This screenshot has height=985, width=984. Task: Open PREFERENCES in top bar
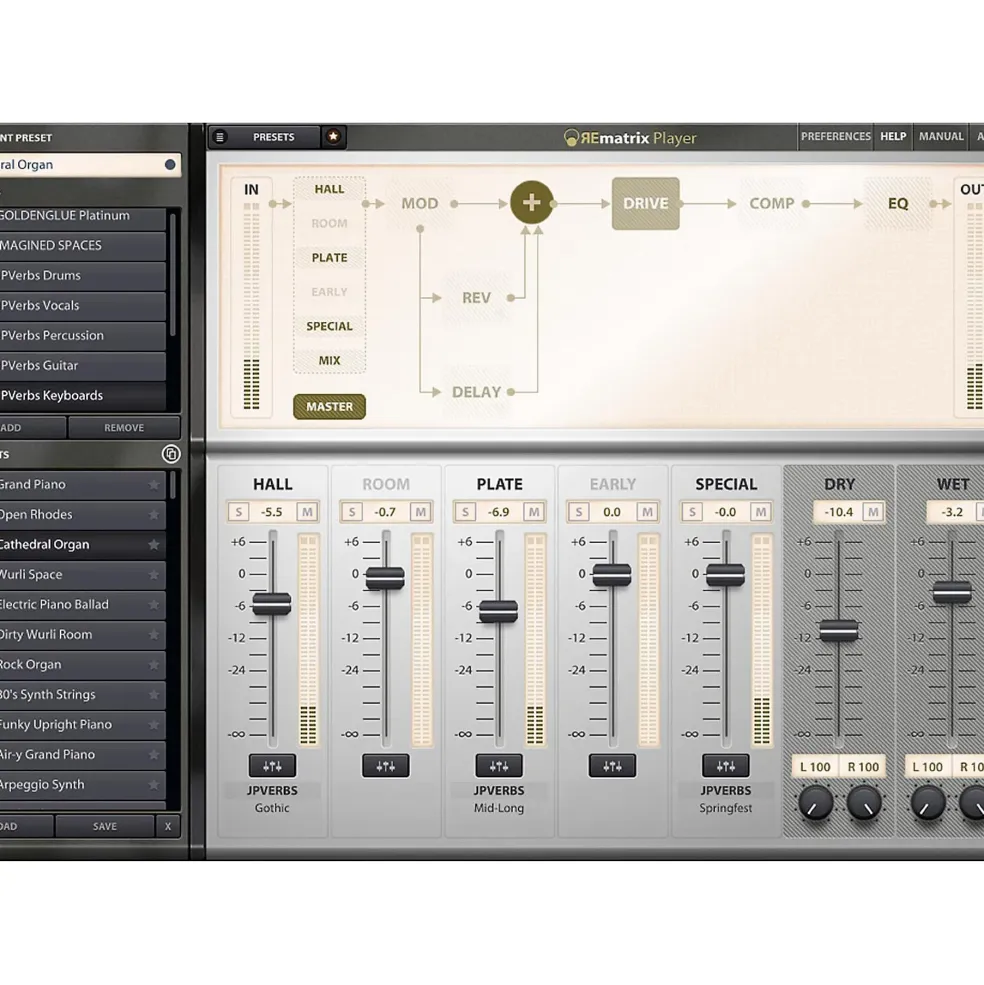[x=836, y=136]
